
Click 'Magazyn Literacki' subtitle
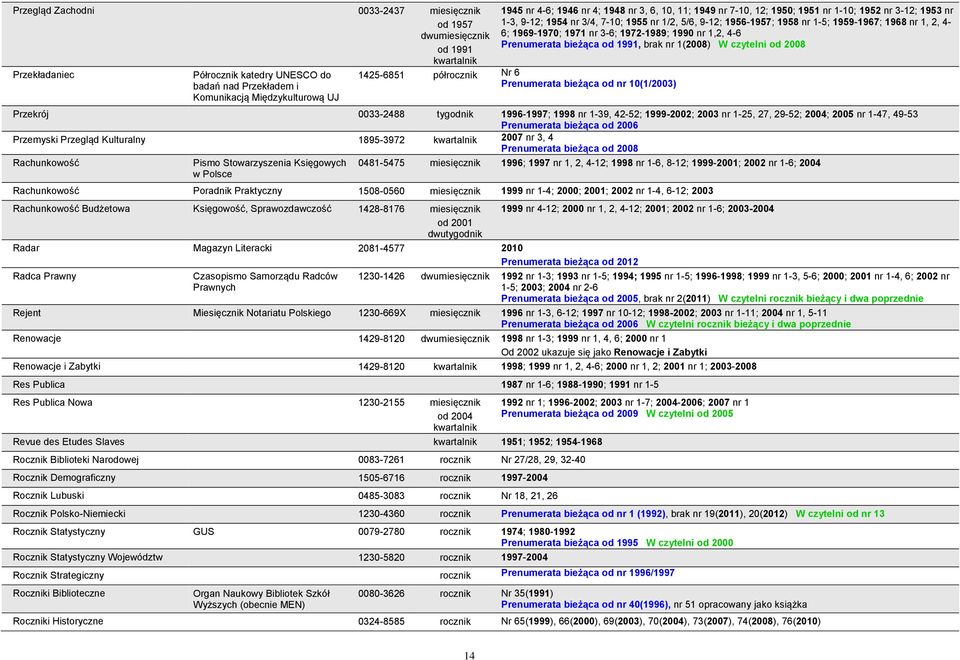click(x=232, y=248)
